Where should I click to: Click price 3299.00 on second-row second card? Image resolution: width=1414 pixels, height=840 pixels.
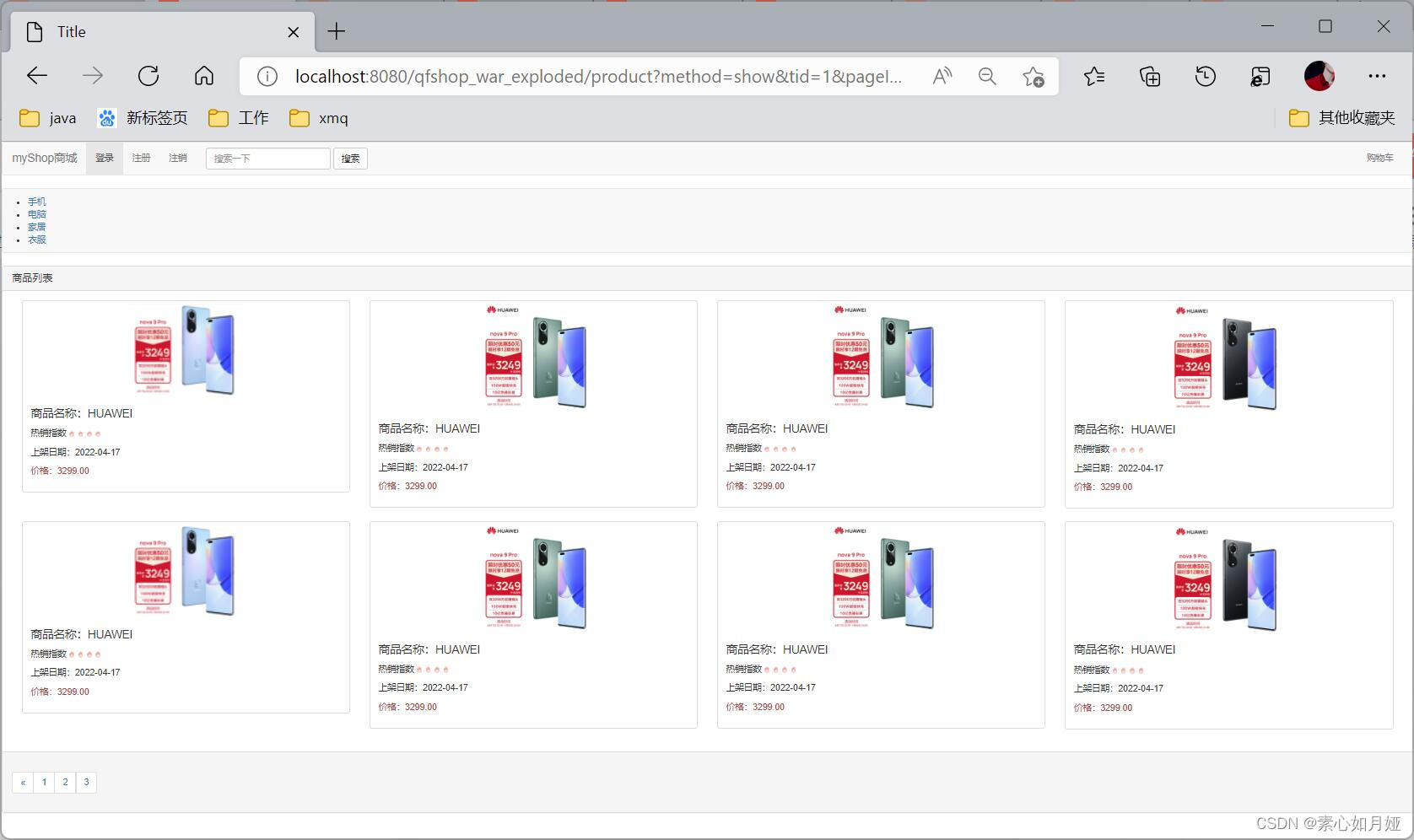coord(407,707)
